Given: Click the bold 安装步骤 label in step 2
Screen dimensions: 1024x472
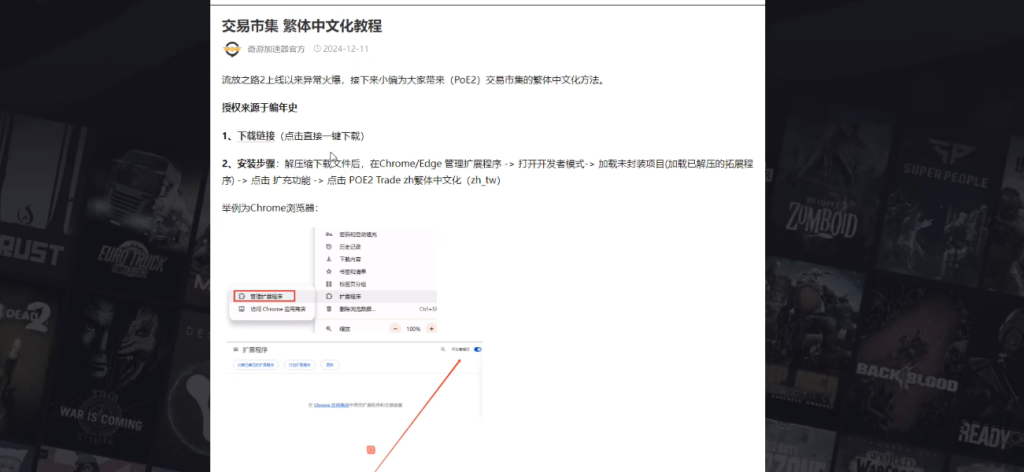Looking at the screenshot, I should [256, 165].
